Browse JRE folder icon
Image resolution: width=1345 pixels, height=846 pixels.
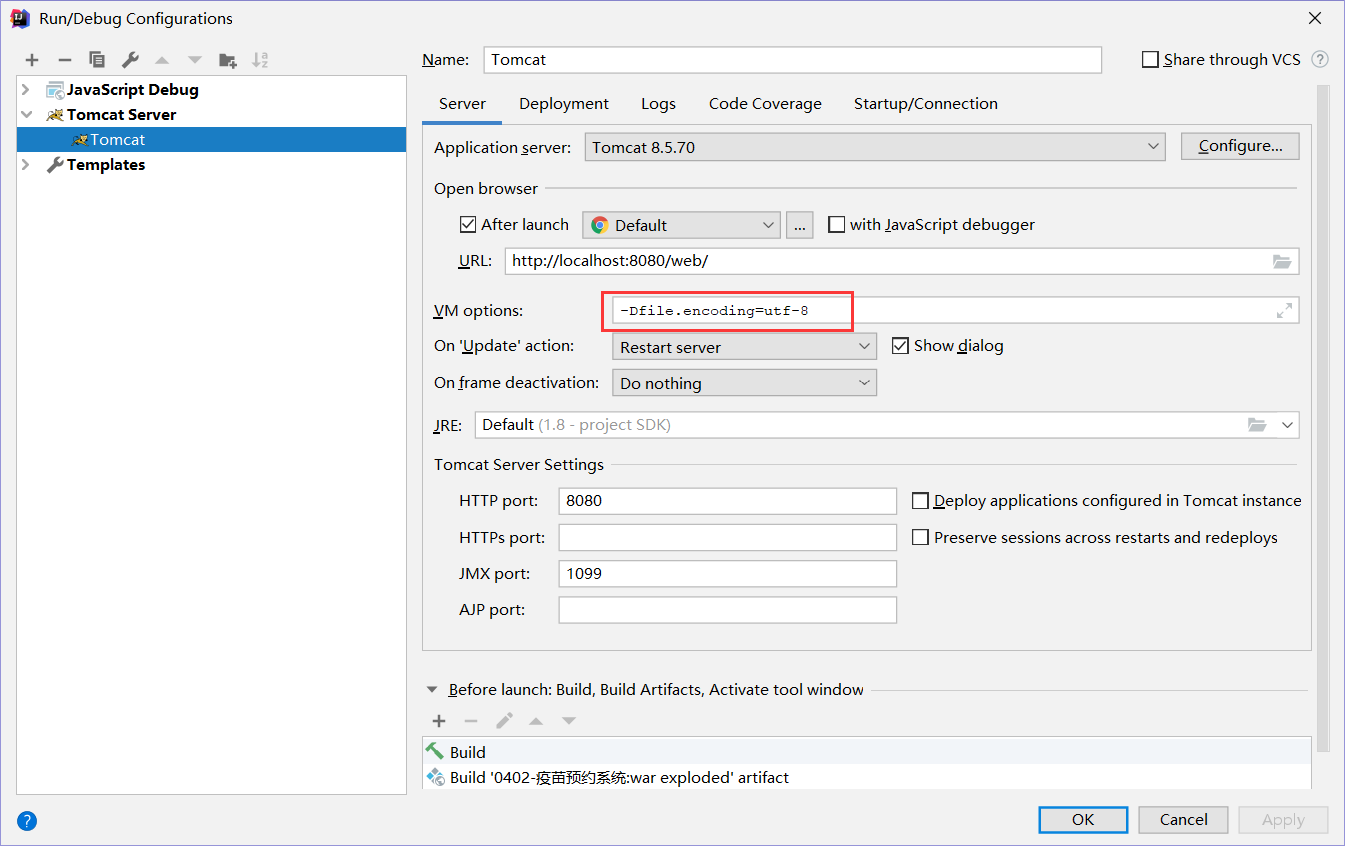1258,425
